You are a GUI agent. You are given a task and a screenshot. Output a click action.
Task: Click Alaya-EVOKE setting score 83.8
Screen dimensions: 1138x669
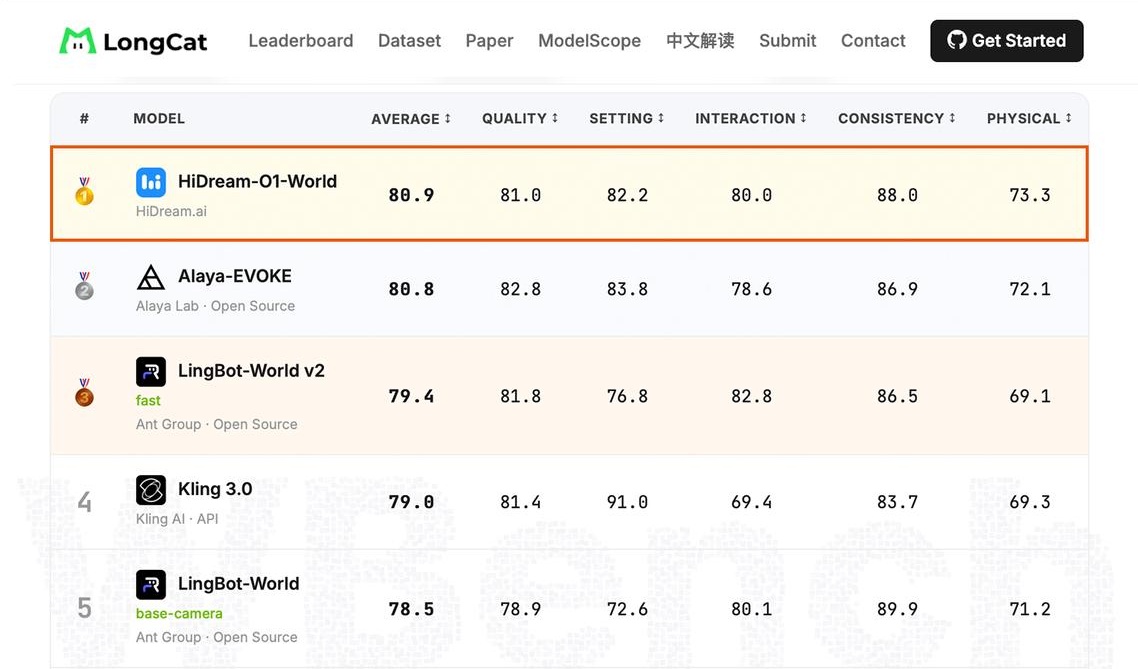pyautogui.click(x=627, y=290)
